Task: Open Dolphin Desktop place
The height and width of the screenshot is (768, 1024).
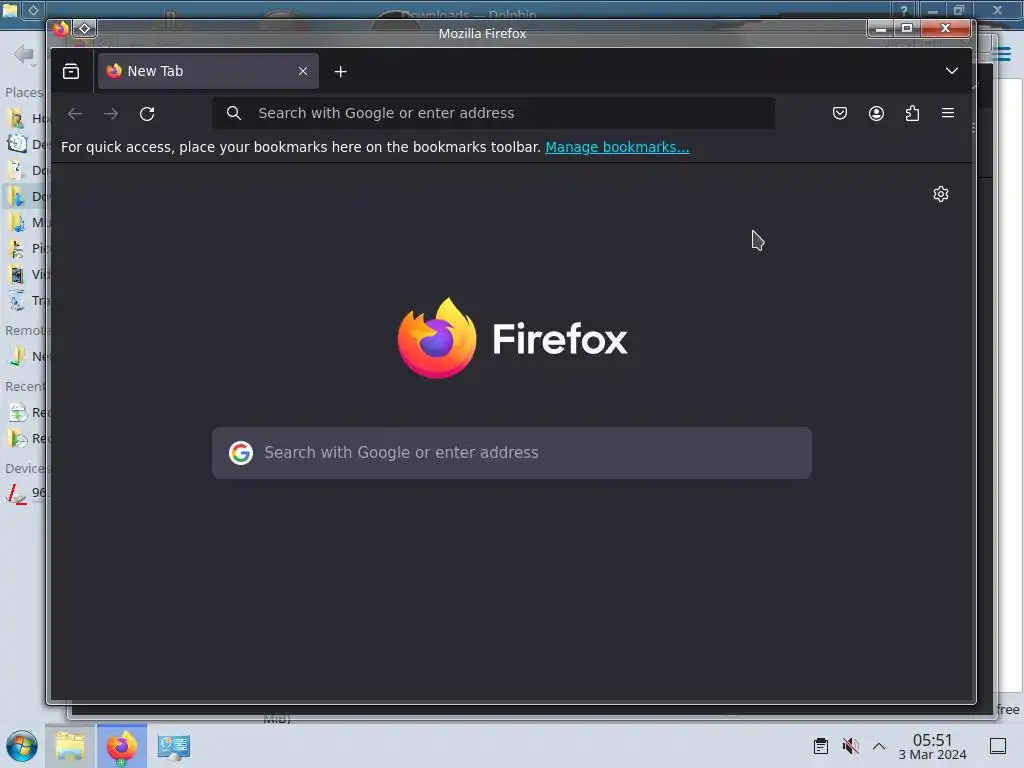Action: (26, 144)
